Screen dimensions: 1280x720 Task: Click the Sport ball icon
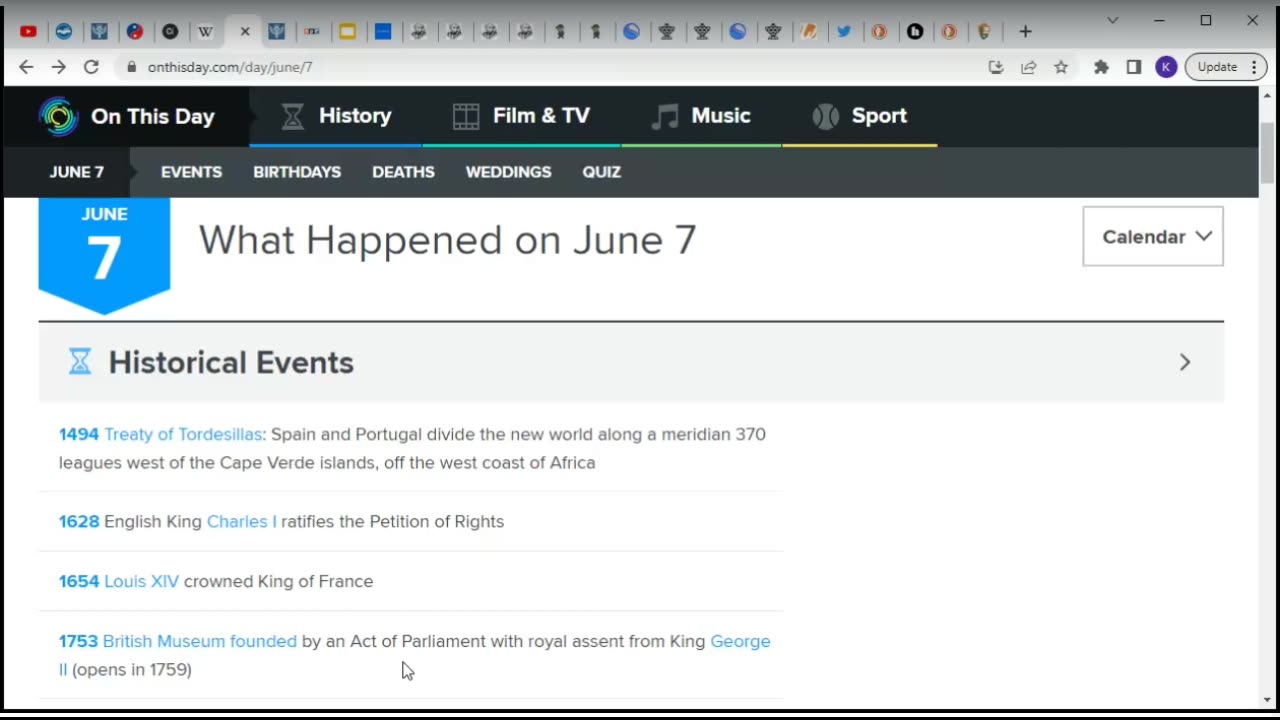[826, 116]
